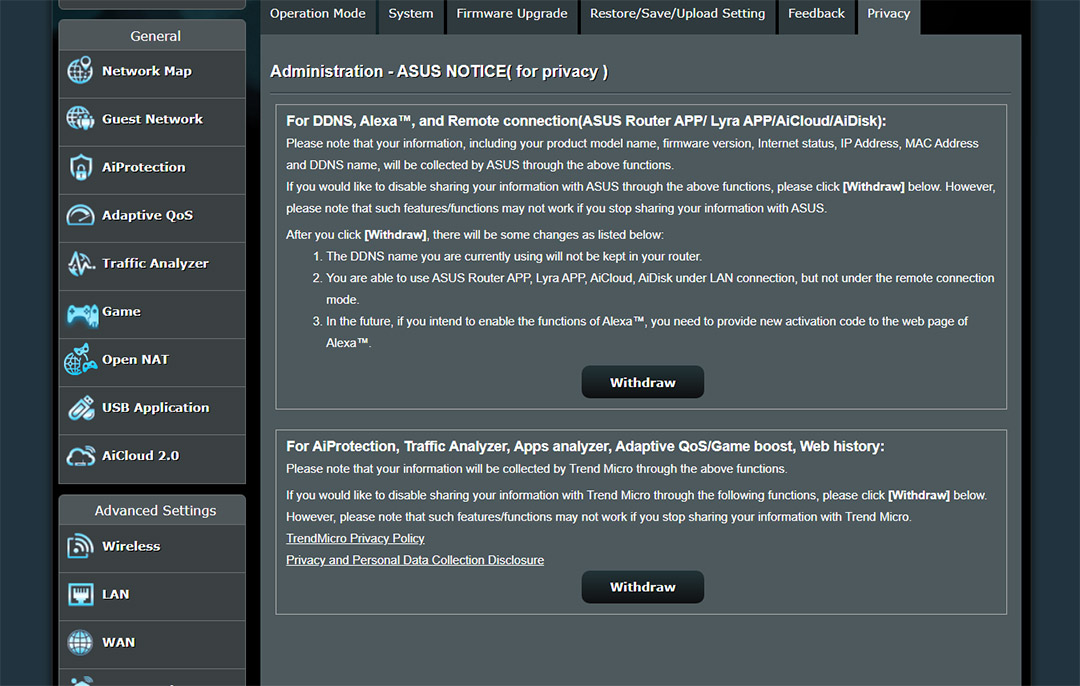Click the WAN globe icon

coord(80,643)
